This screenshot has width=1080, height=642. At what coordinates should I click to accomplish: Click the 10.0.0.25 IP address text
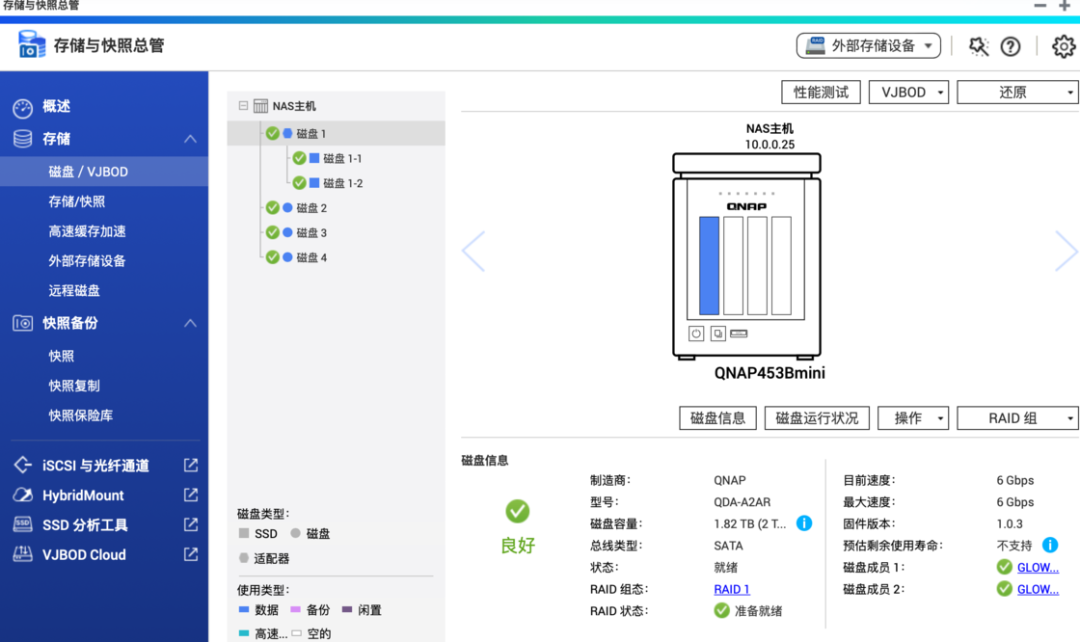pyautogui.click(x=769, y=145)
